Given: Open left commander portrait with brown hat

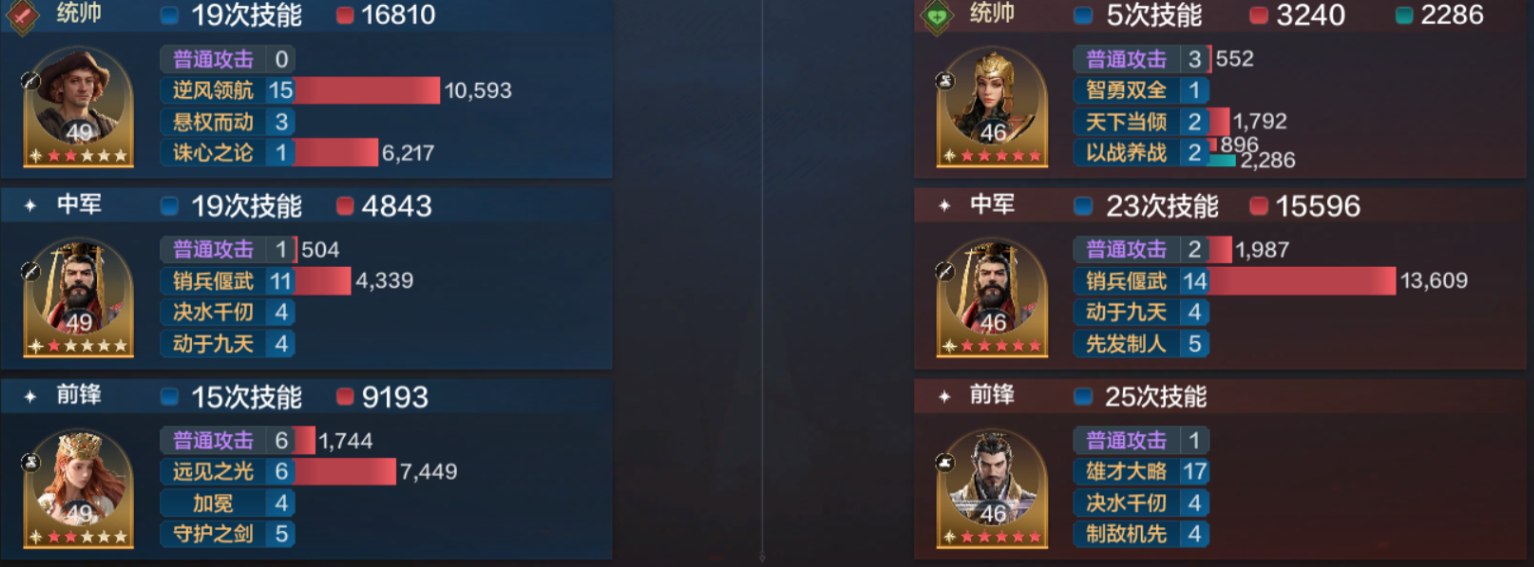Looking at the screenshot, I should pyautogui.click(x=79, y=106).
